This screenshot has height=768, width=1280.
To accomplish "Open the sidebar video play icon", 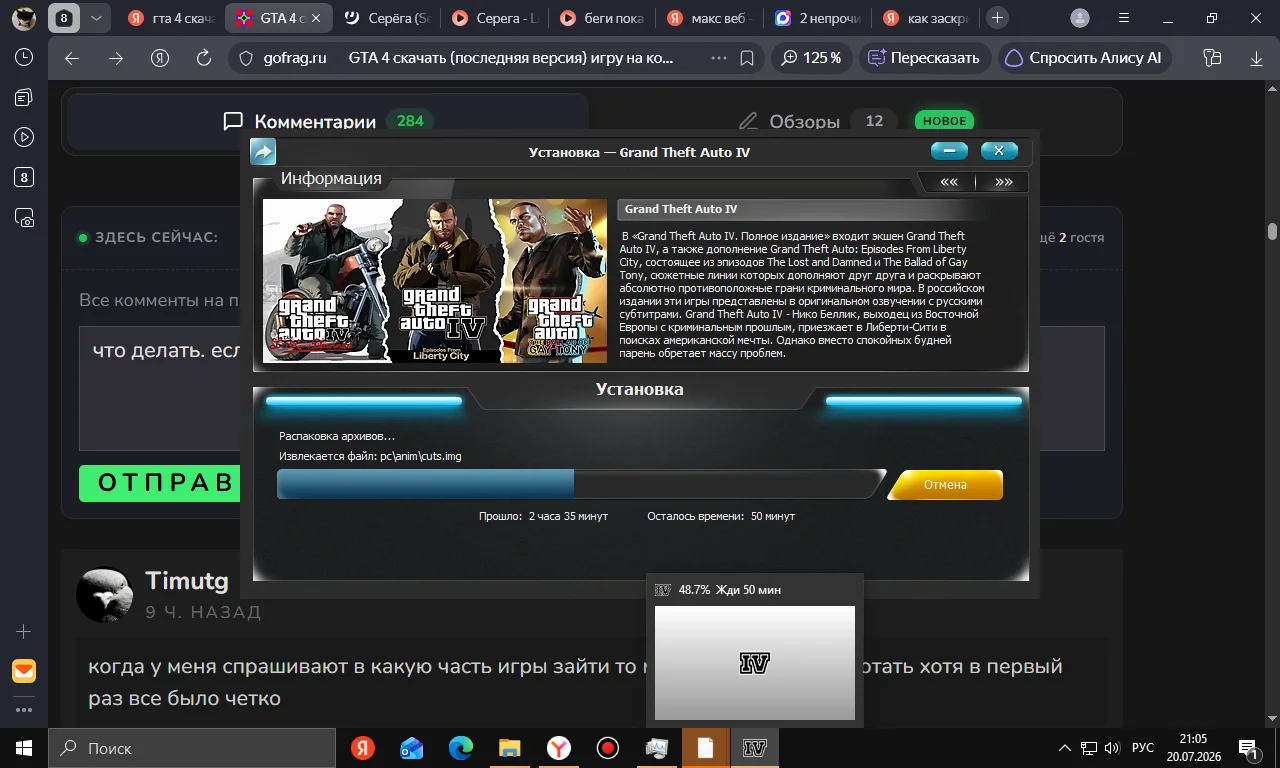I will [24, 137].
